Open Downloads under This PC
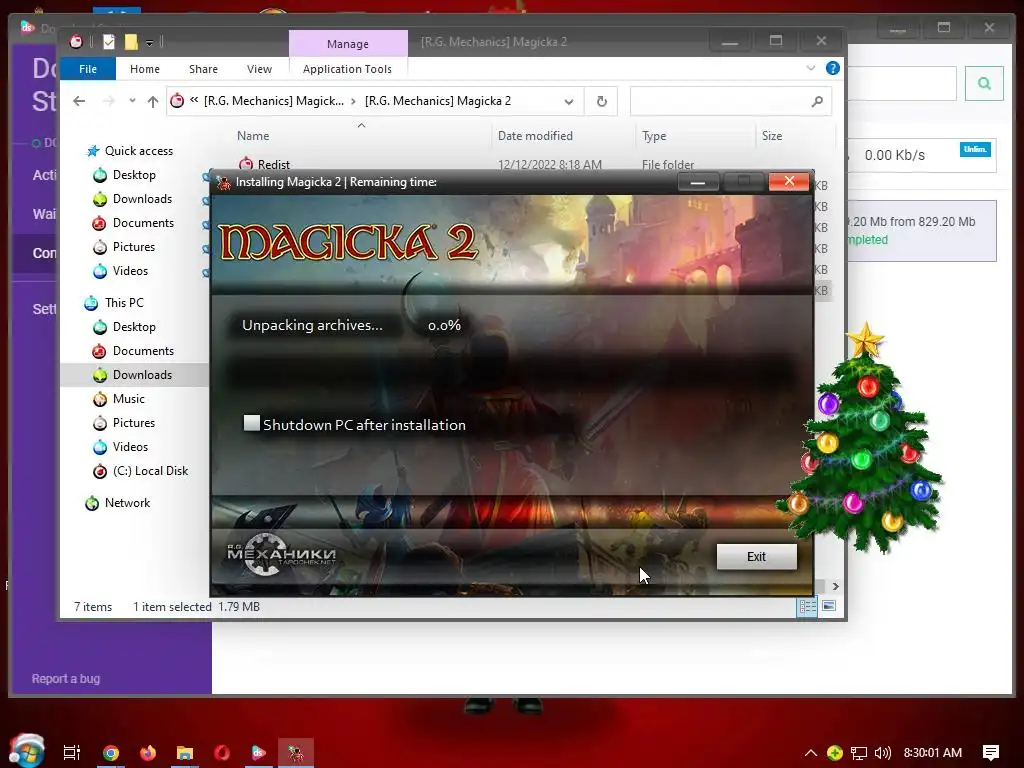Image resolution: width=1024 pixels, height=768 pixels. click(x=142, y=375)
